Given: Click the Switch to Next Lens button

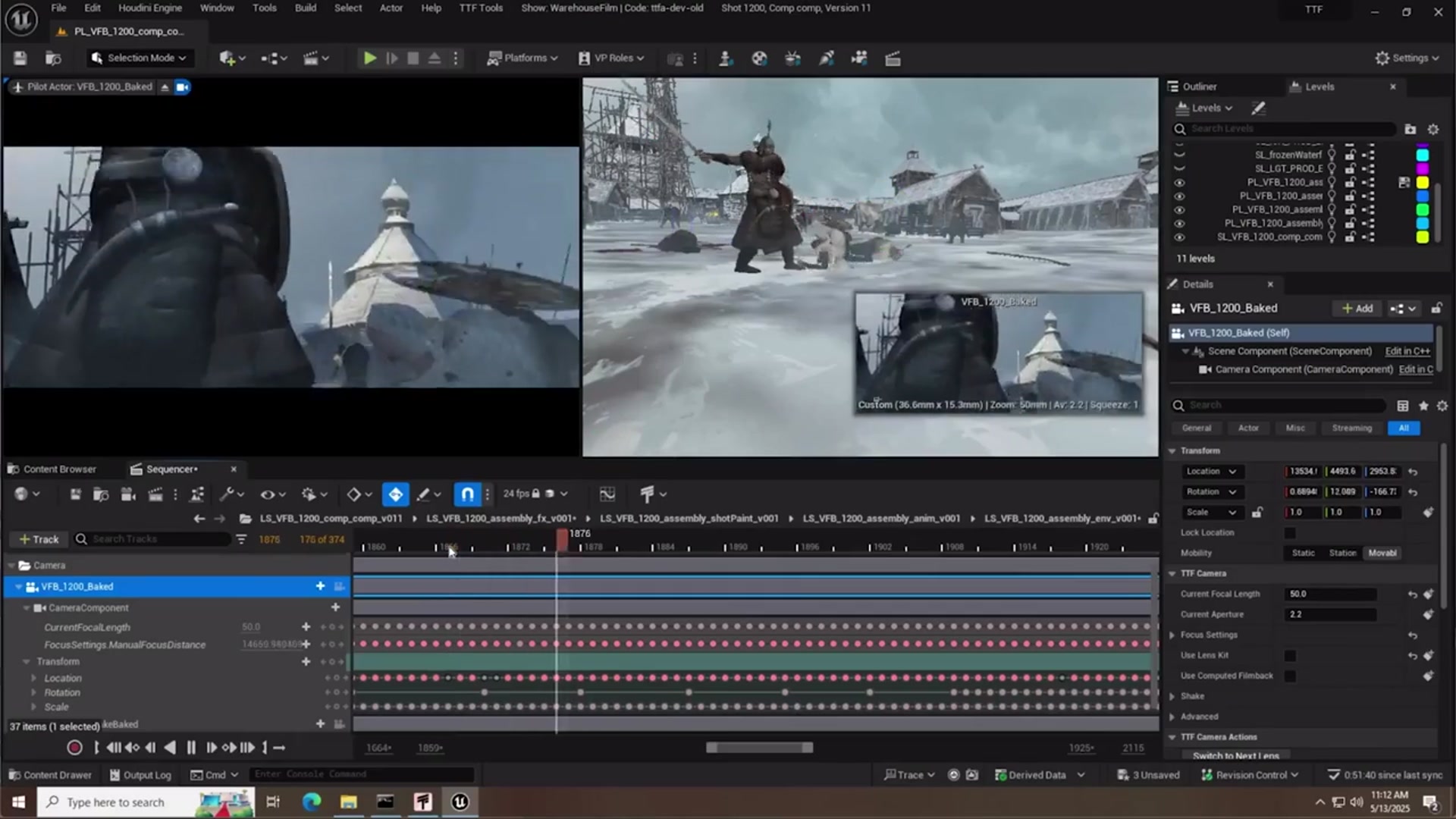Looking at the screenshot, I should (1235, 756).
